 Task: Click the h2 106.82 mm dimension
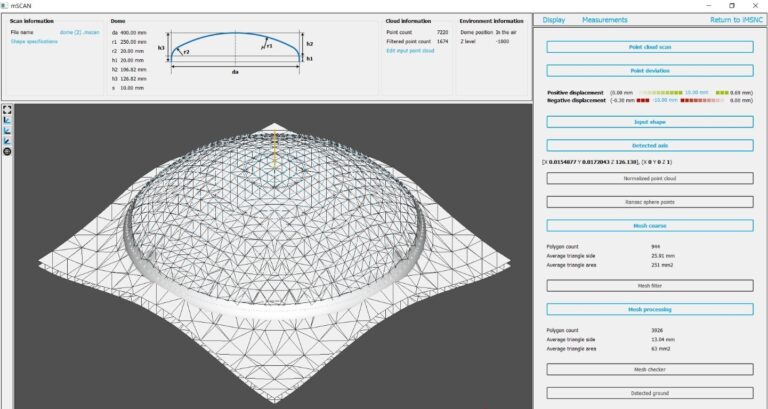click(x=129, y=70)
